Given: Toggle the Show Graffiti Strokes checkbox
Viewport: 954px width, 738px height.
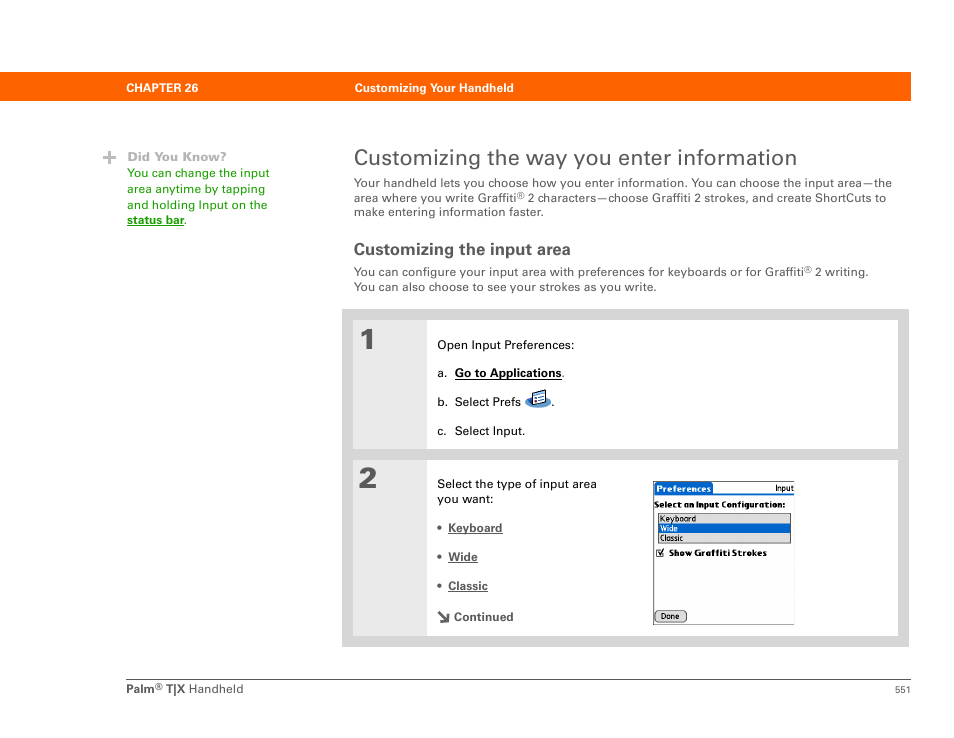Looking at the screenshot, I should point(660,553).
